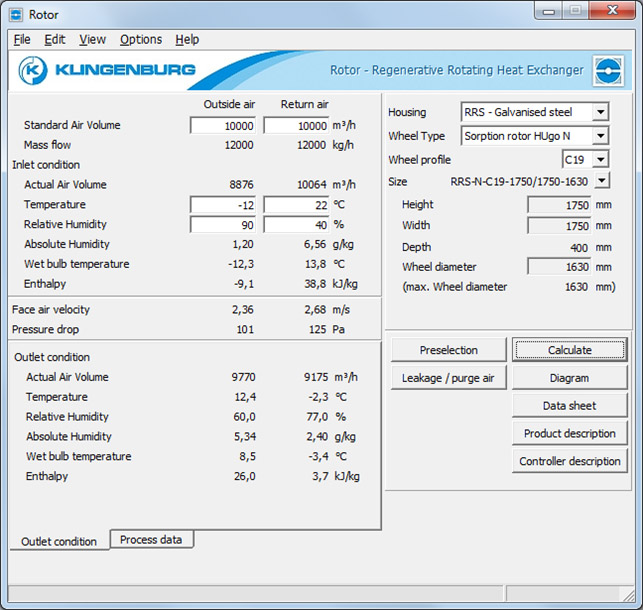This screenshot has width=643, height=610.
Task: Open the Options menu
Action: [x=140, y=39]
